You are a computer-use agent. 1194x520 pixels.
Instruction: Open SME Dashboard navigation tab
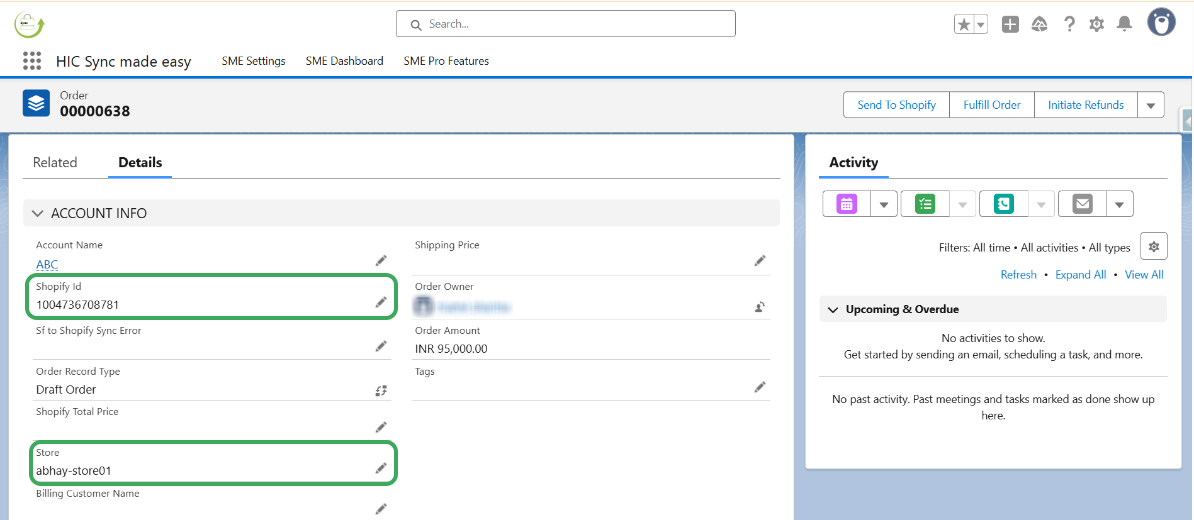pos(344,61)
